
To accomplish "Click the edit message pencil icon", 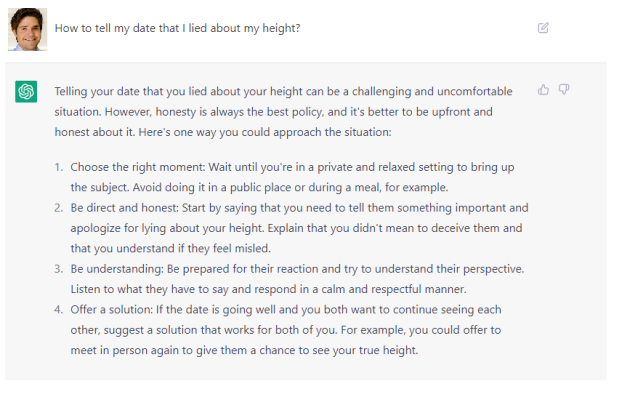I will (543, 28).
